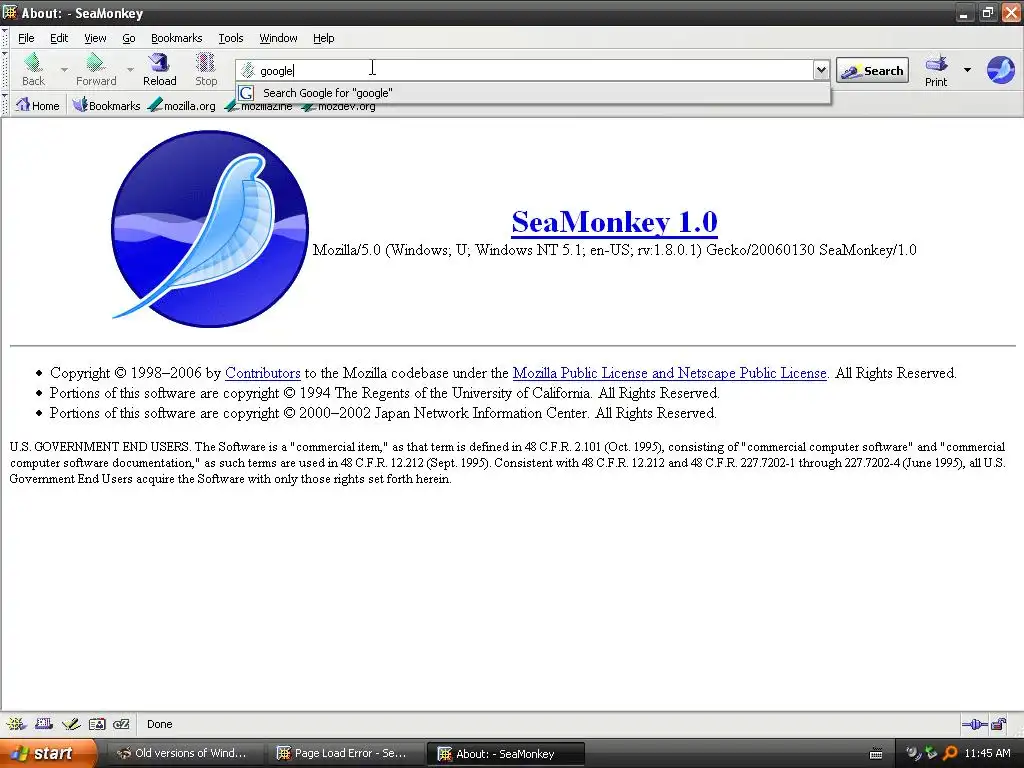1024x768 pixels.
Task: Print the page with the Print icon
Action: [x=936, y=70]
